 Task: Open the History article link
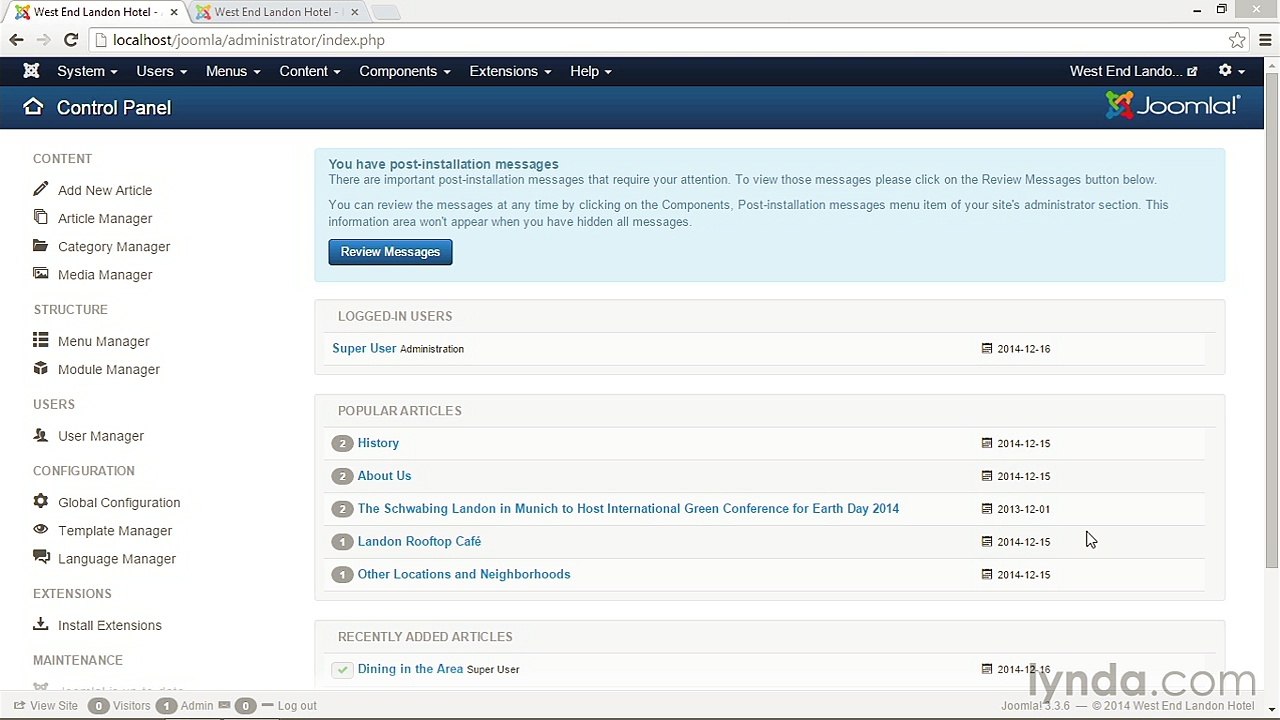pos(378,443)
